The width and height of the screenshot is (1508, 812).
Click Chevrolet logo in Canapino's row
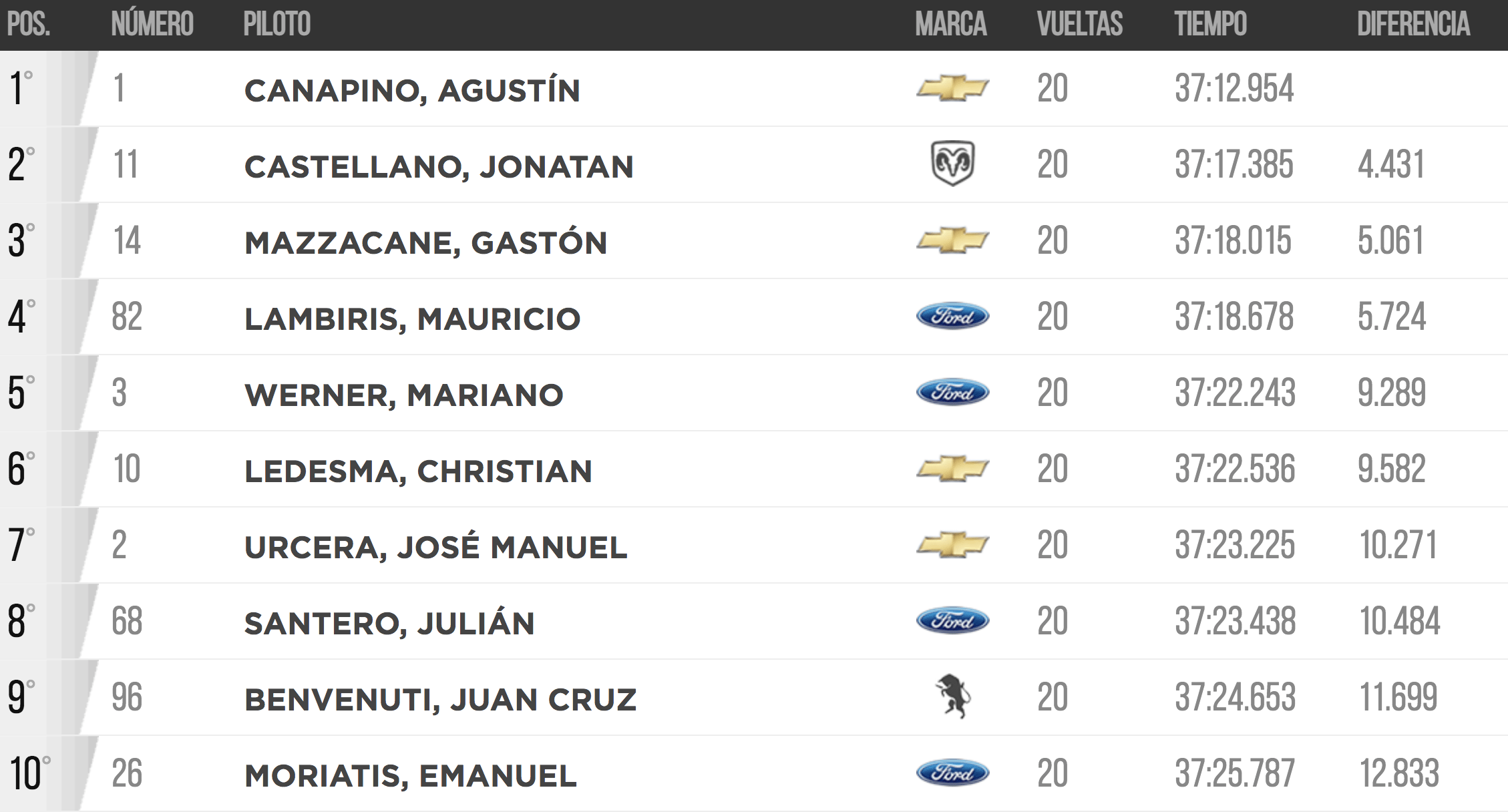tap(952, 88)
